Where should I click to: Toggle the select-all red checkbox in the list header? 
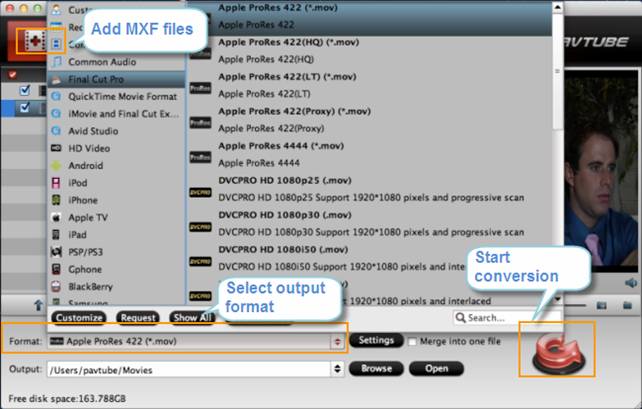pyautogui.click(x=13, y=75)
